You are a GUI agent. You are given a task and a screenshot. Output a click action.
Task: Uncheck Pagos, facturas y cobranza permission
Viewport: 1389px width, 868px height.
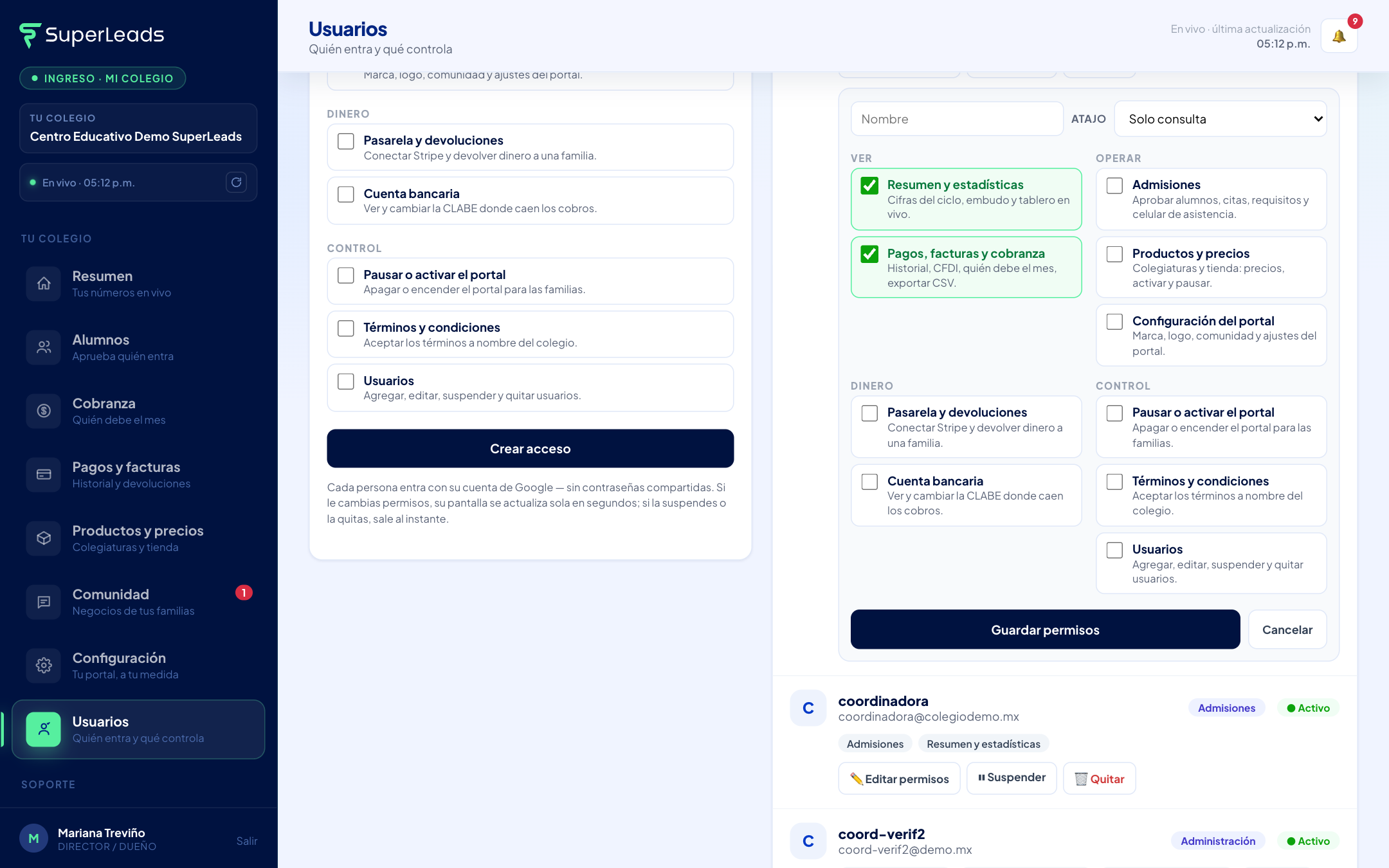[869, 254]
